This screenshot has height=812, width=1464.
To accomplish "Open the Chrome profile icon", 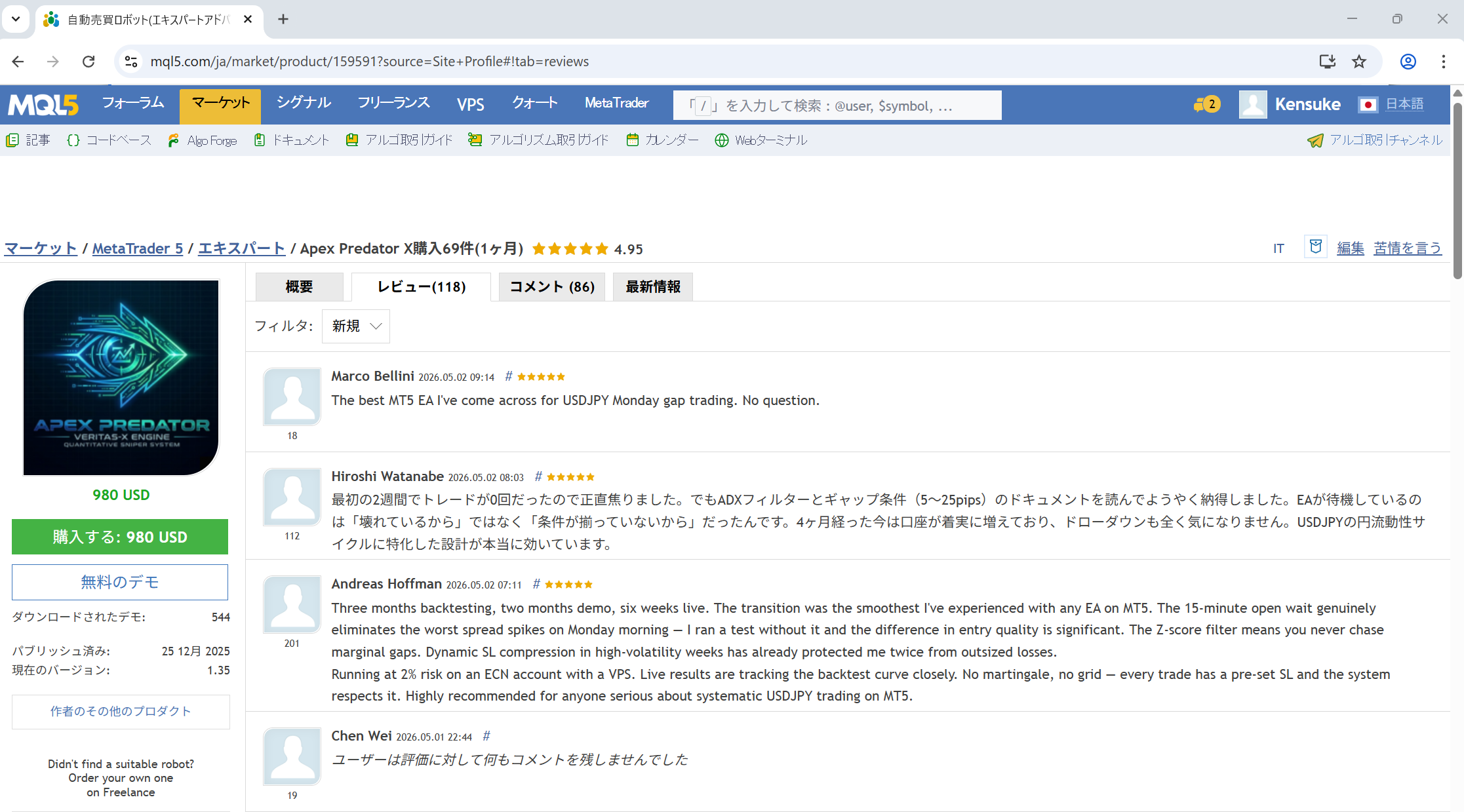I will [x=1408, y=62].
